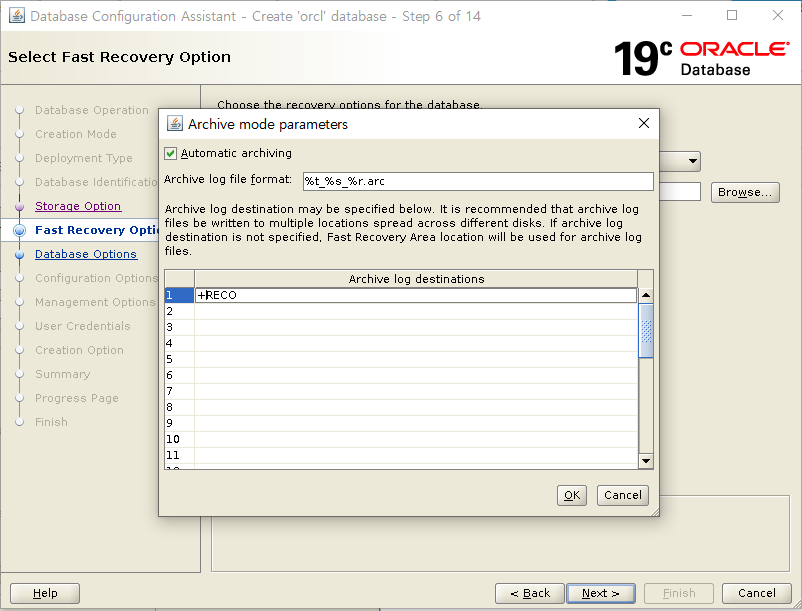This screenshot has height=611, width=802.
Task: Click the Creation Mode step
Action: [76, 134]
